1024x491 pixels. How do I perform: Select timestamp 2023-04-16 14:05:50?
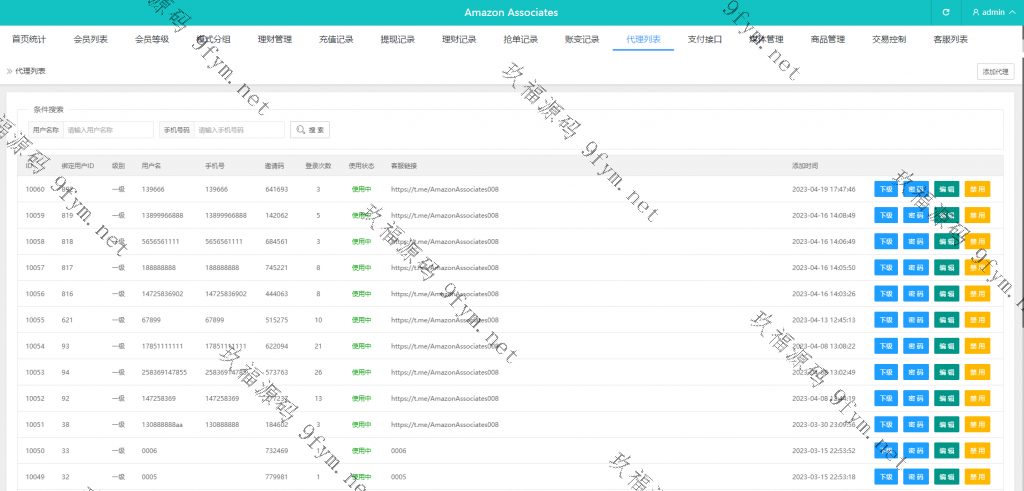pos(824,268)
